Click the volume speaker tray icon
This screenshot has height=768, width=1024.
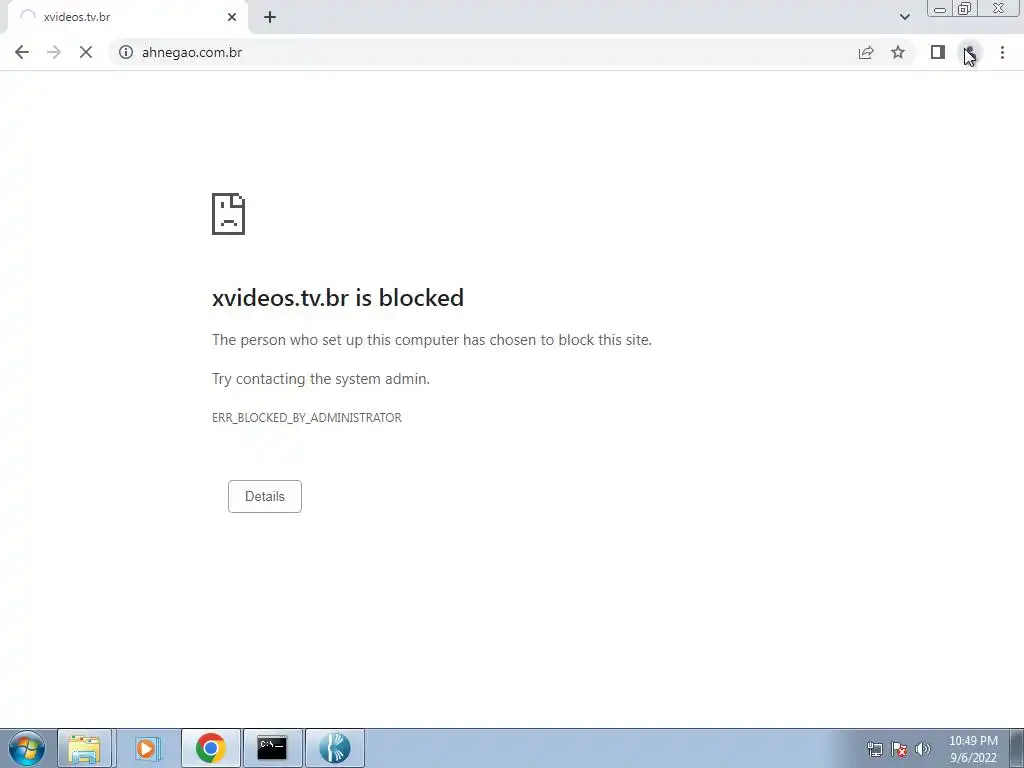click(x=923, y=749)
